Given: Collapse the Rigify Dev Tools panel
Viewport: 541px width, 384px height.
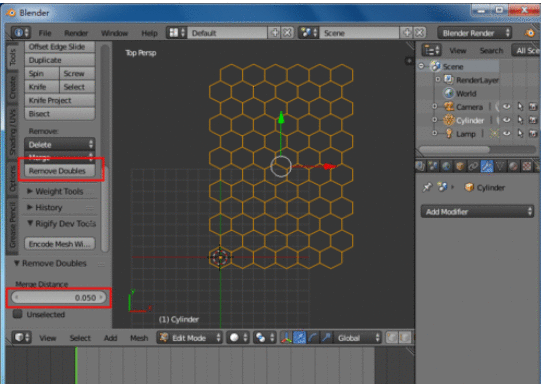Looking at the screenshot, I should point(62,224).
